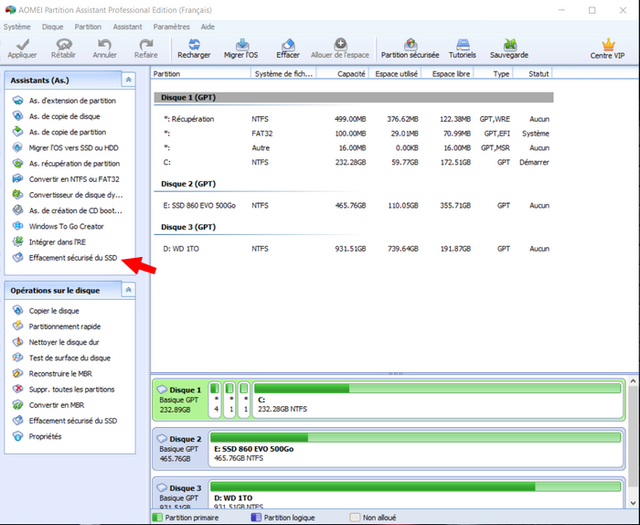Select D: WD 1TO partition row
Image resolution: width=640 pixels, height=525 pixels.
pos(353,249)
